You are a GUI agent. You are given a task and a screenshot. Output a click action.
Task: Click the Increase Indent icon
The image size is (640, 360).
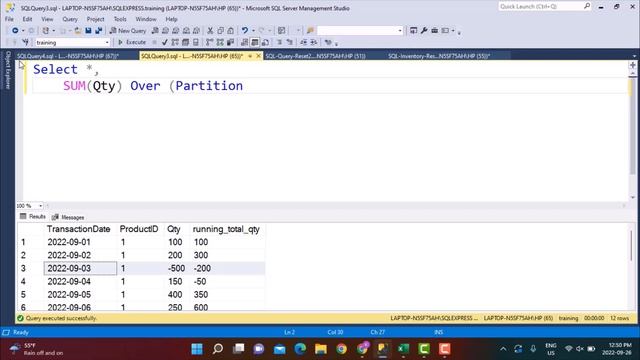coord(314,42)
